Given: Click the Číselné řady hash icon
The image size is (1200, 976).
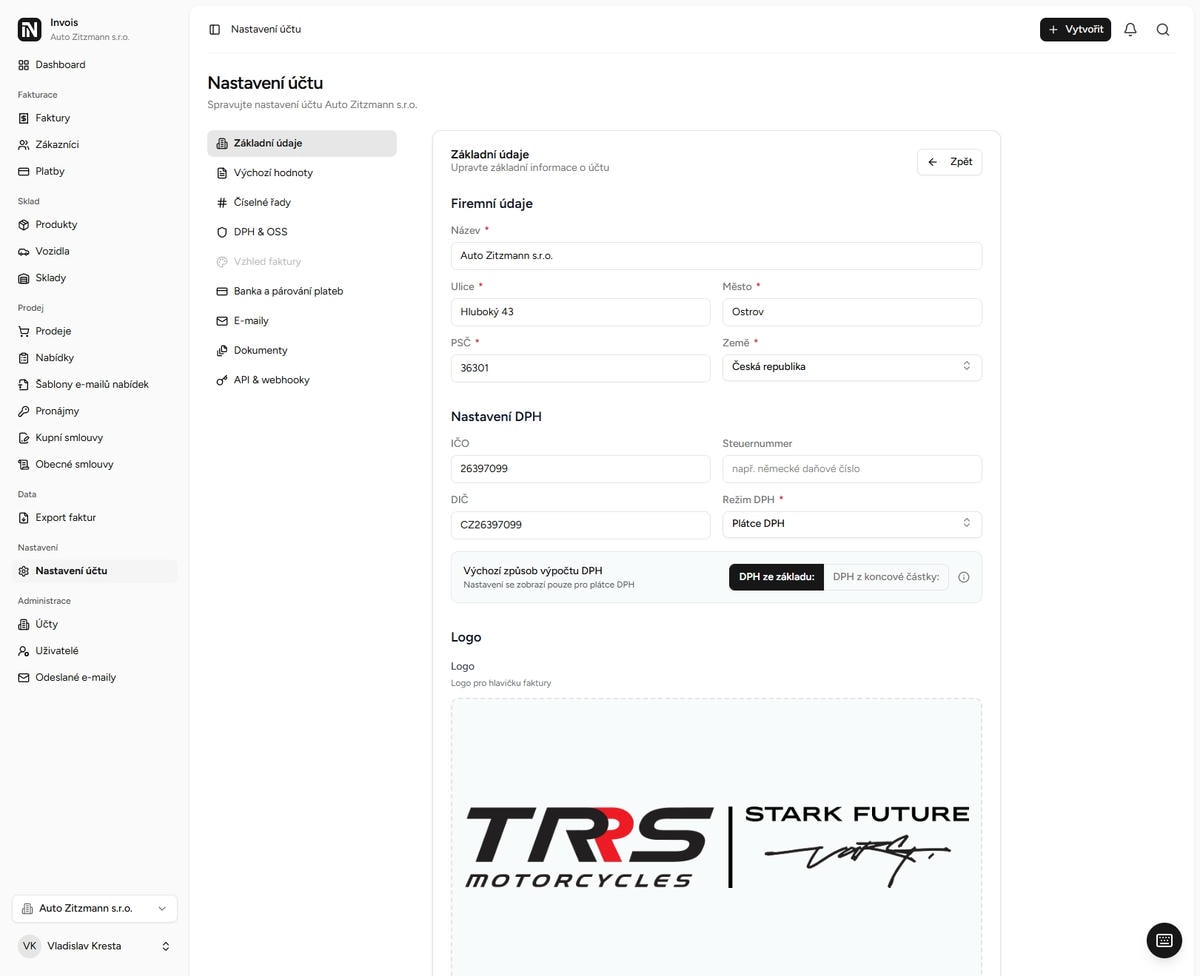Looking at the screenshot, I should click(222, 202).
